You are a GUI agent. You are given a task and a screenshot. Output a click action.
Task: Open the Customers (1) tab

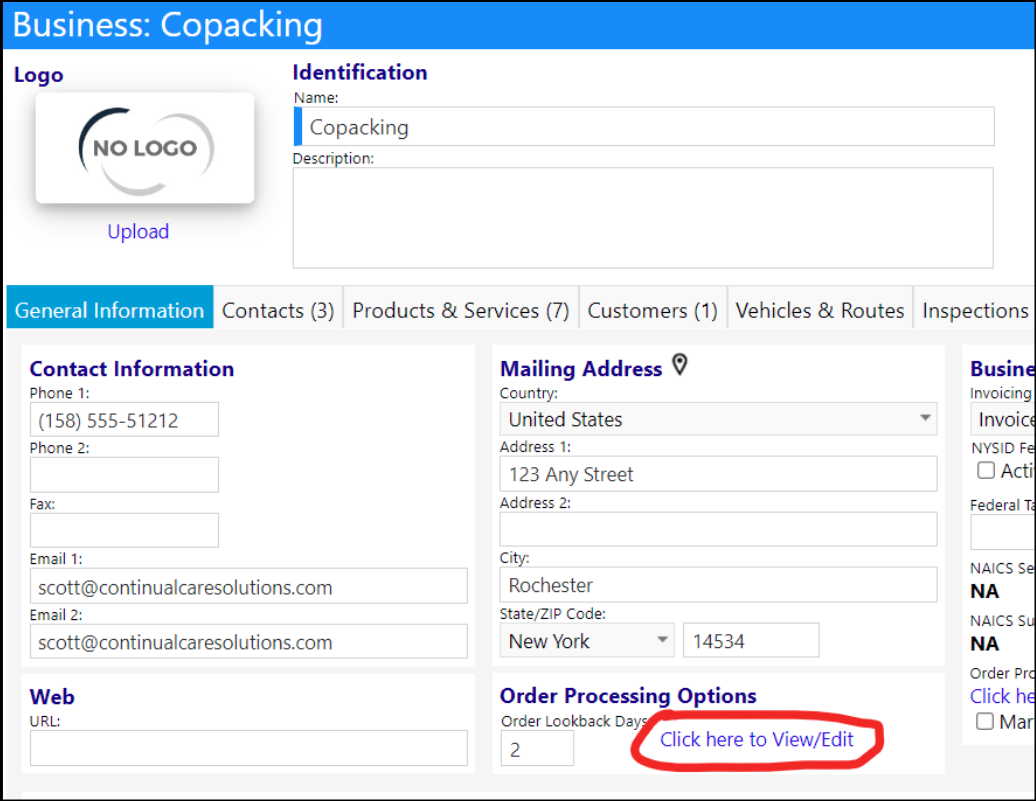pos(653,307)
